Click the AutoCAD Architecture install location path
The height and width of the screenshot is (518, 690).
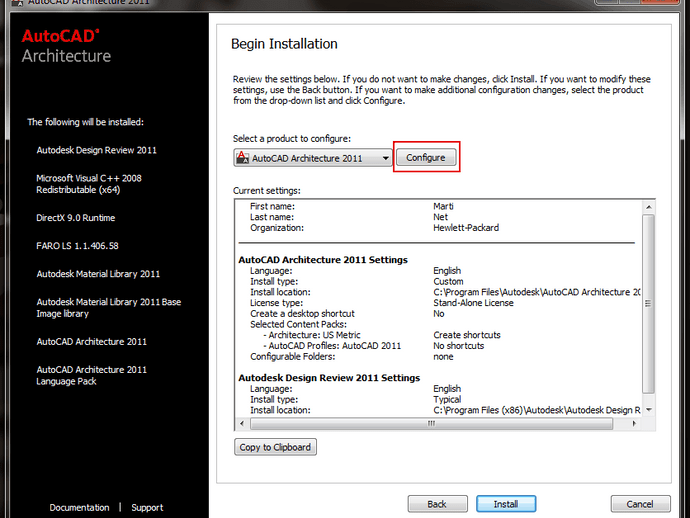[537, 292]
